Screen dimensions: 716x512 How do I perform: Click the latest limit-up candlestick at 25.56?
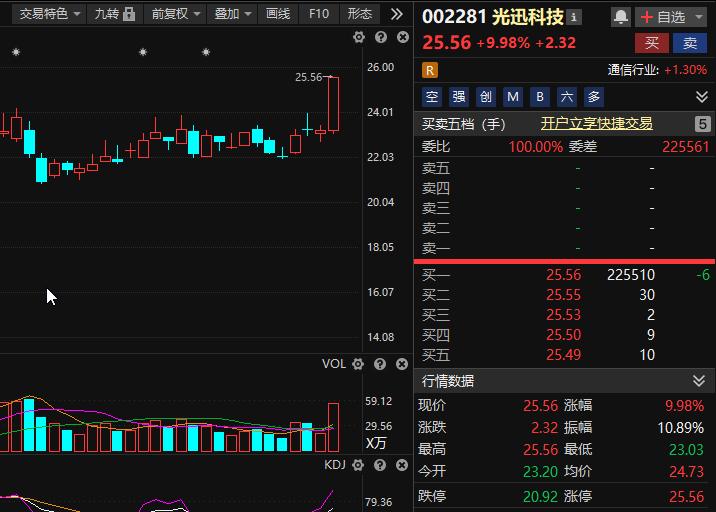coord(333,105)
